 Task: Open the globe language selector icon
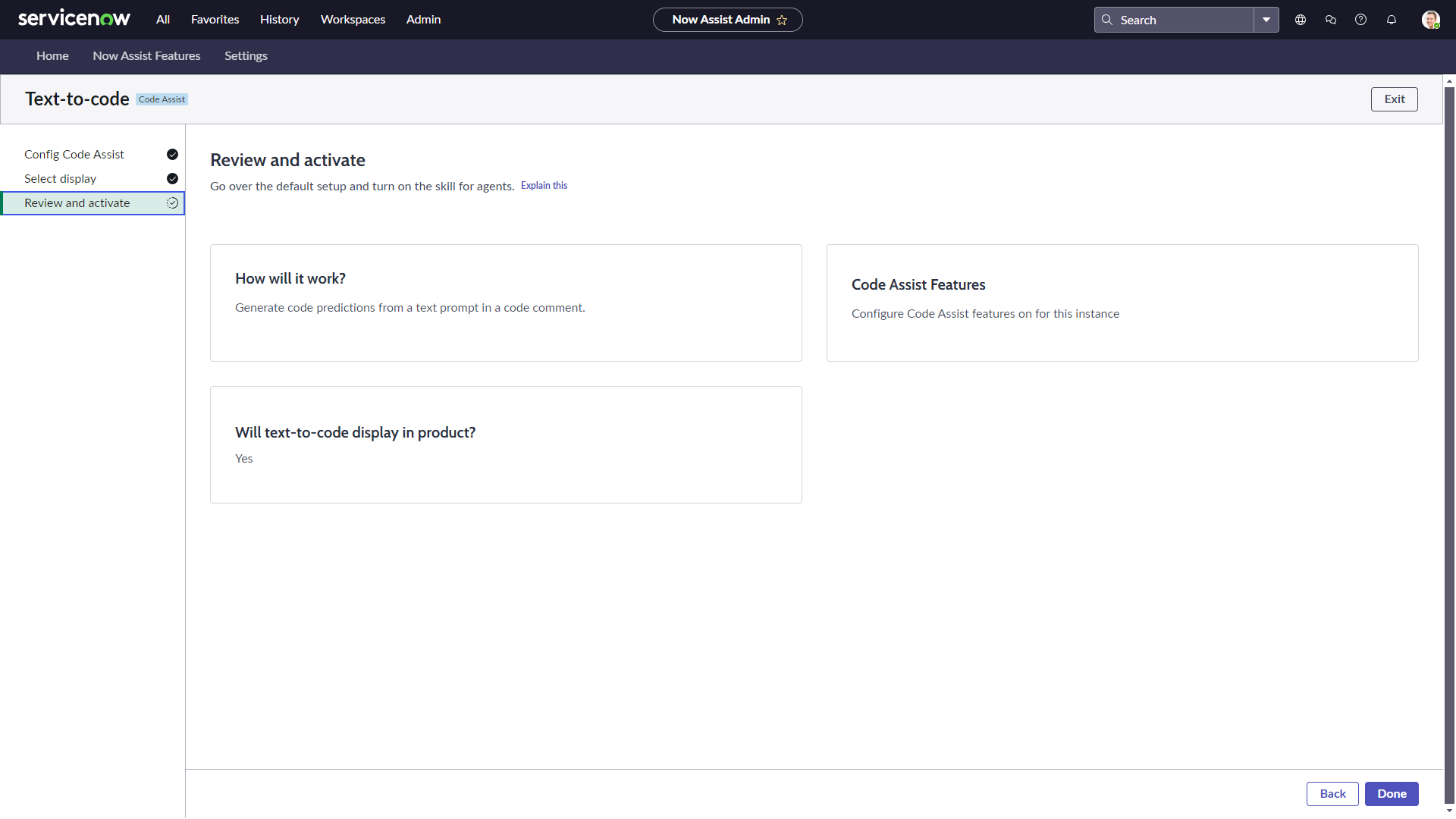coord(1301,20)
